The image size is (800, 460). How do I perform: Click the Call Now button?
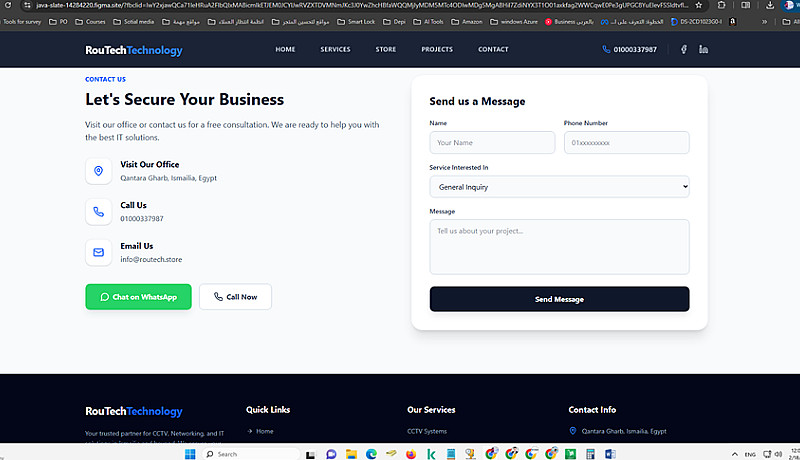(235, 297)
